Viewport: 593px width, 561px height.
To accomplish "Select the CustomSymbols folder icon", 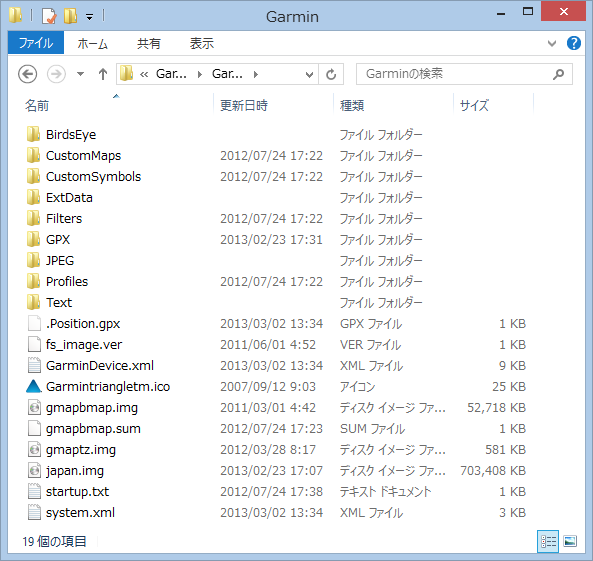I will coord(34,176).
